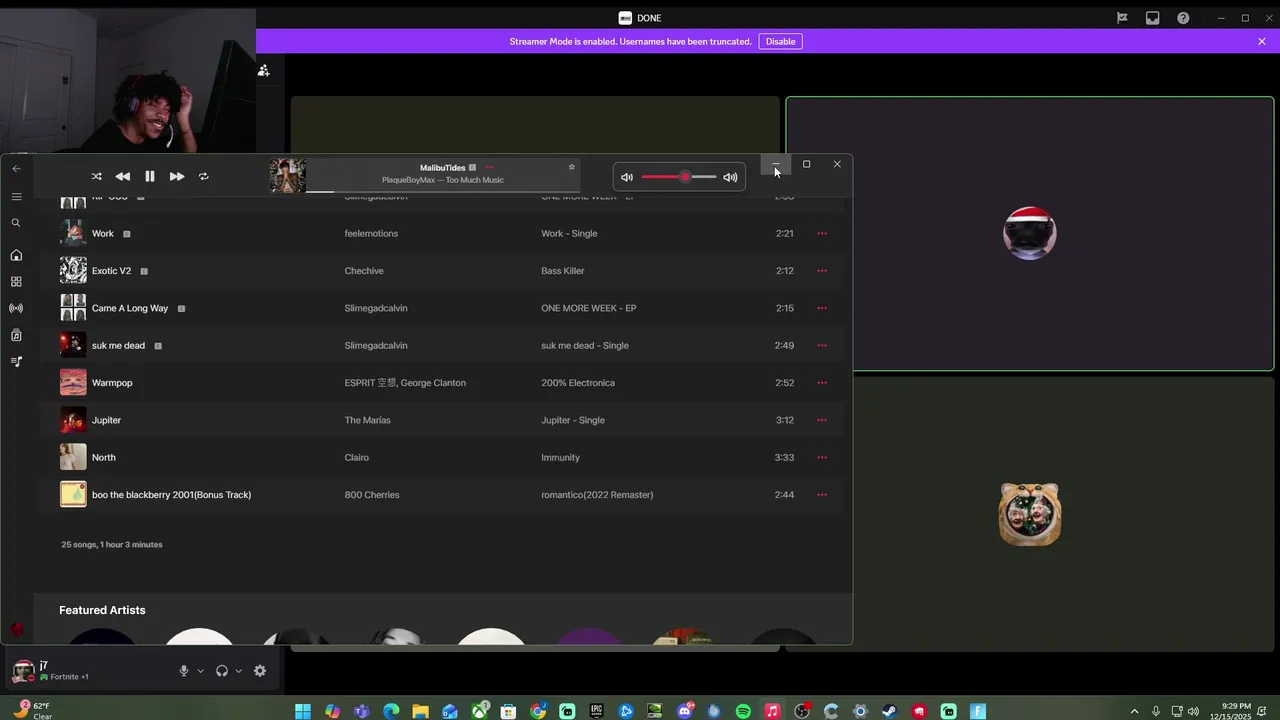Open File Explorer from the taskbar
This screenshot has width=1280, height=720.
421,711
